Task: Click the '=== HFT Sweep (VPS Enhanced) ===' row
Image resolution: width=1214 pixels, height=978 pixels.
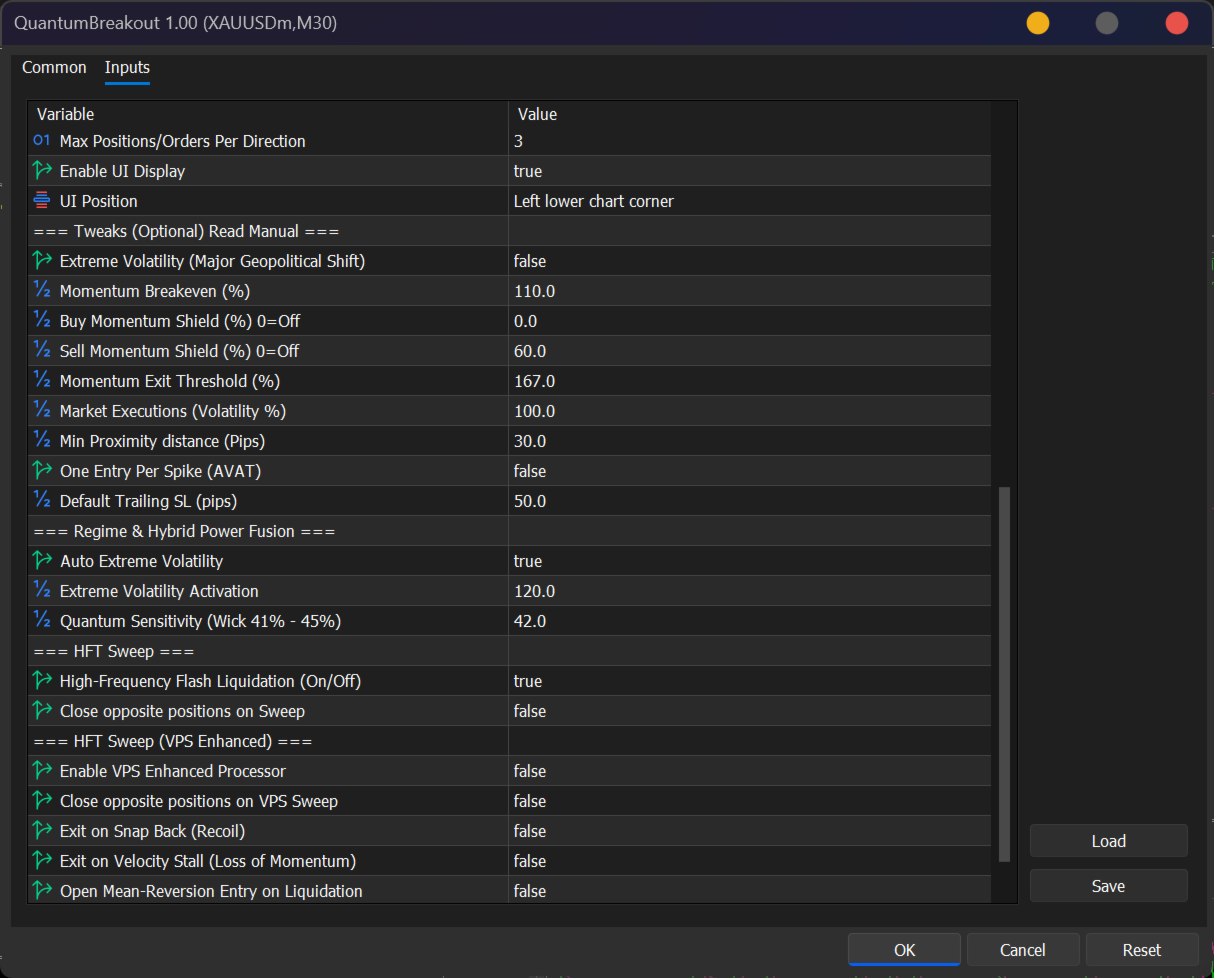Action: tap(509, 741)
